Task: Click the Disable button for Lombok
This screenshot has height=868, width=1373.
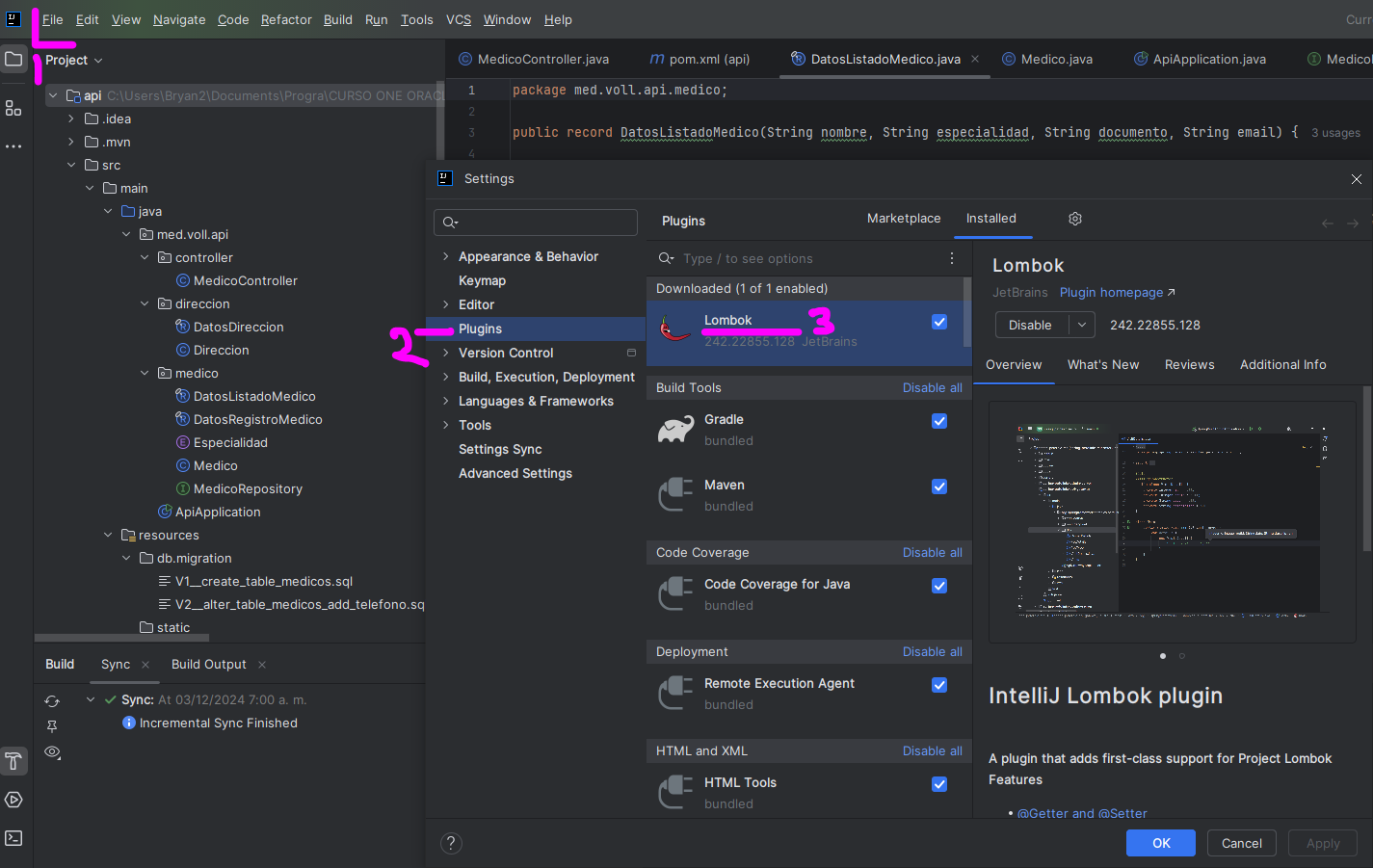Action: click(x=1030, y=325)
